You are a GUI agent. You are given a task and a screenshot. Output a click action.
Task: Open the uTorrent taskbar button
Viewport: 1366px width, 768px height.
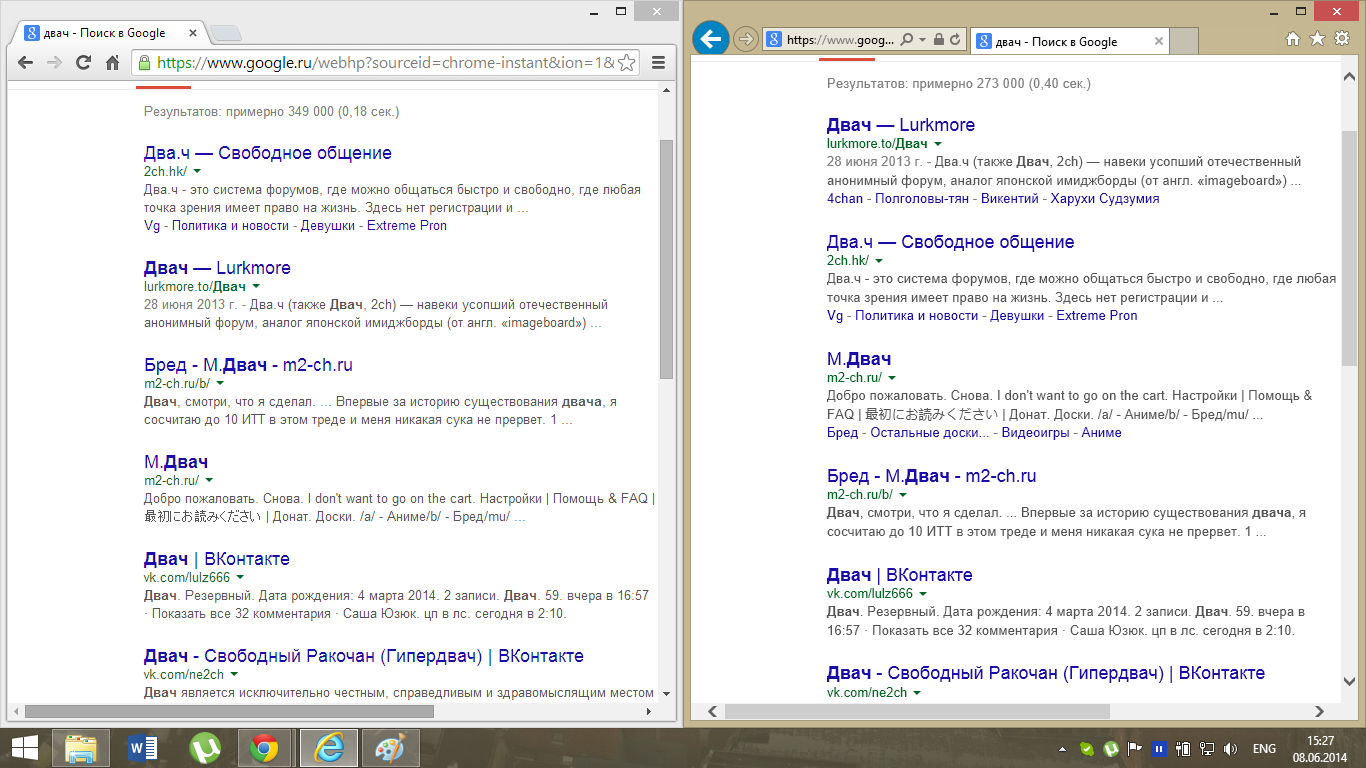[x=205, y=748]
